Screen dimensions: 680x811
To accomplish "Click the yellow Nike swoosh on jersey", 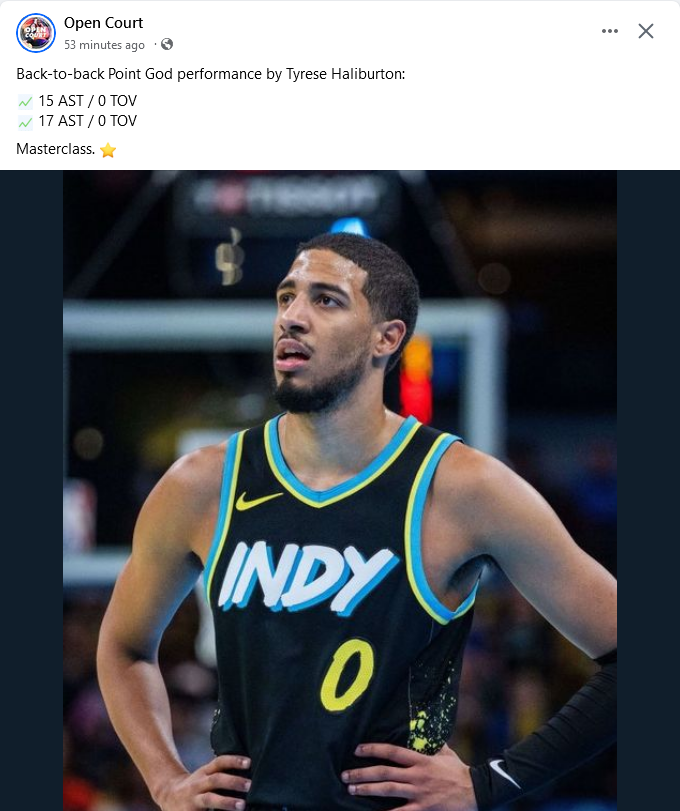I will (258, 500).
